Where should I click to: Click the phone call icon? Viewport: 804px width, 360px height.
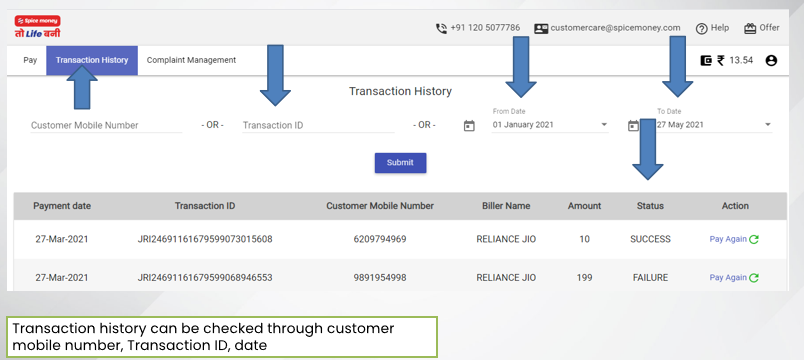pyautogui.click(x=441, y=28)
